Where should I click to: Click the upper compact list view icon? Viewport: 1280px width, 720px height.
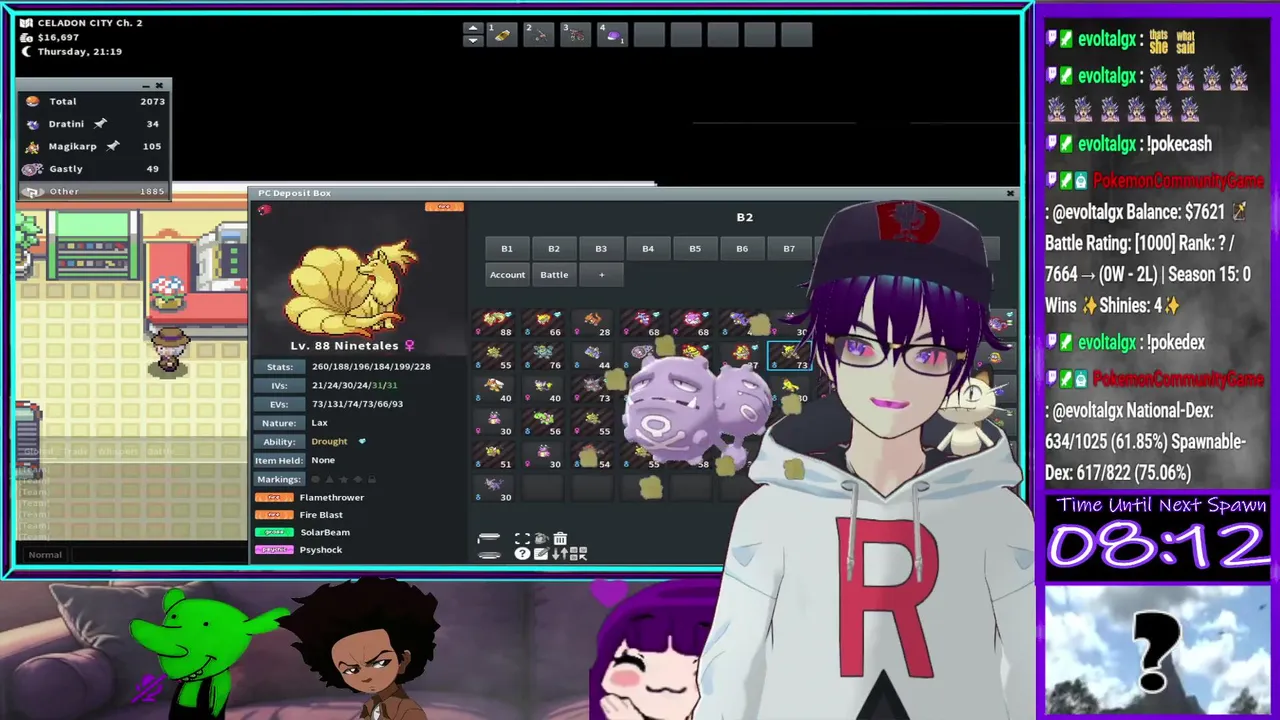tap(489, 537)
